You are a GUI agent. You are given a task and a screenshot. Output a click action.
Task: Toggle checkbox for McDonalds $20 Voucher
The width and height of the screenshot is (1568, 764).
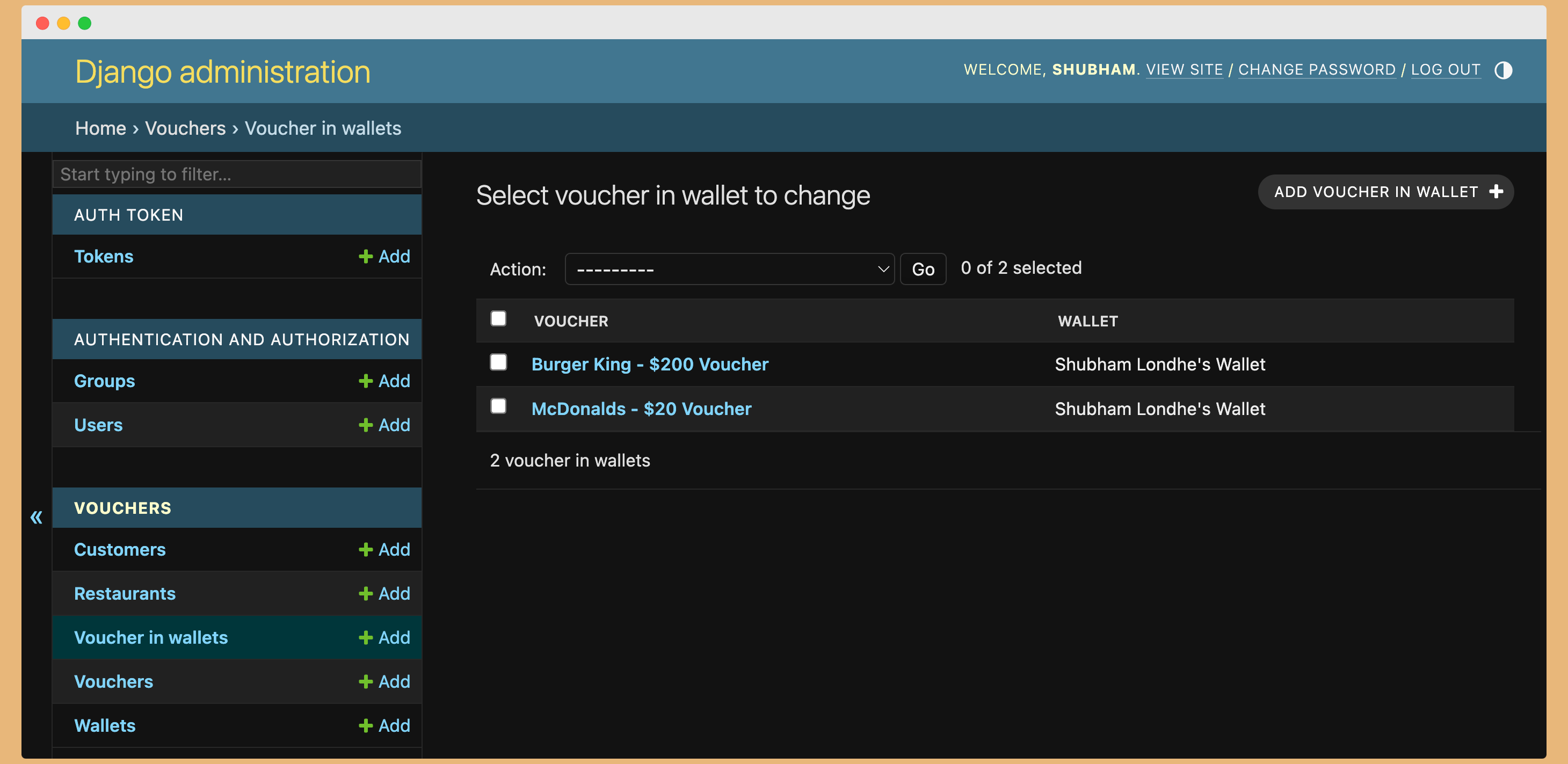(498, 407)
